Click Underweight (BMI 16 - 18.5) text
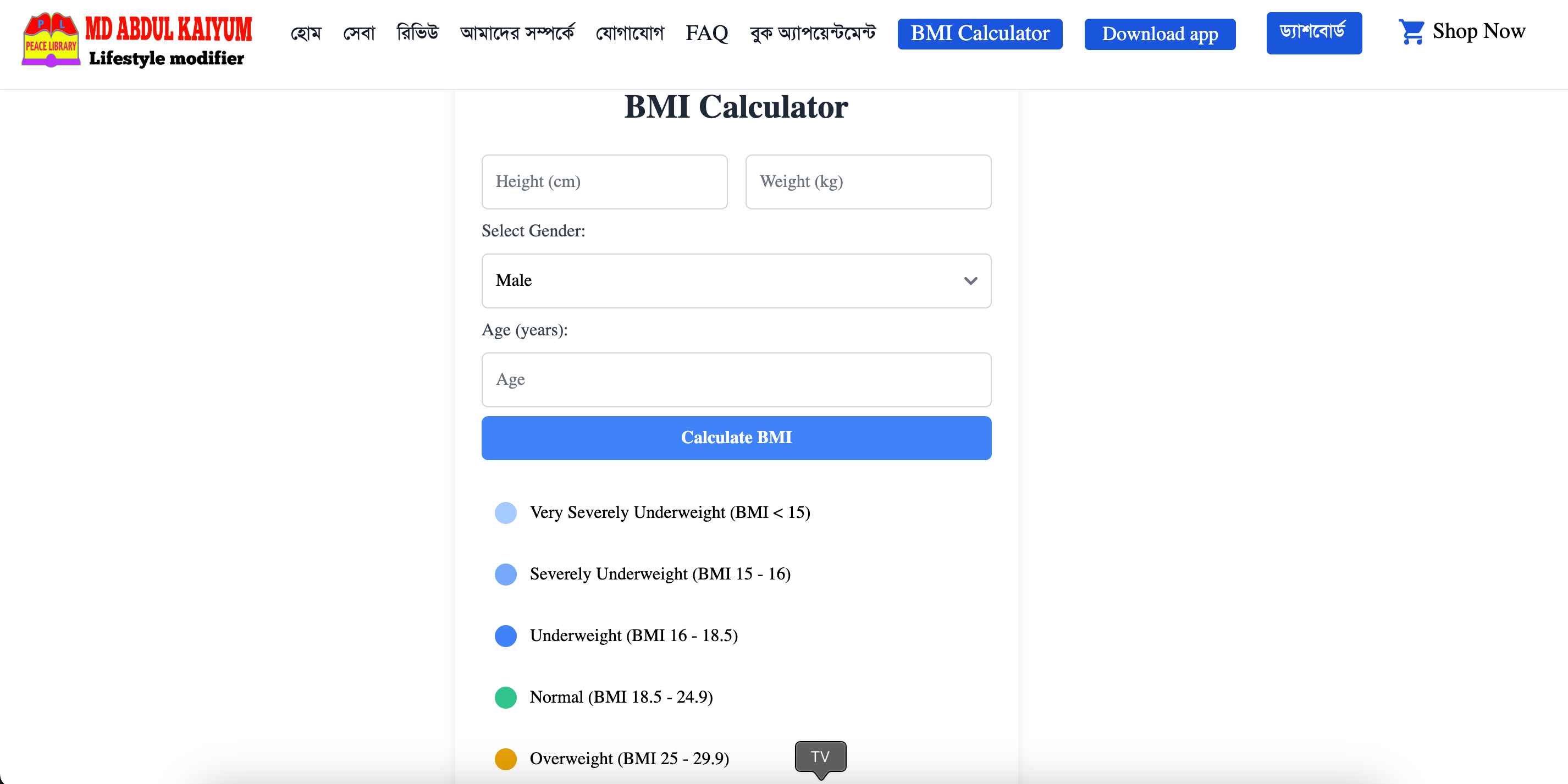This screenshot has width=1568, height=784. (x=634, y=636)
